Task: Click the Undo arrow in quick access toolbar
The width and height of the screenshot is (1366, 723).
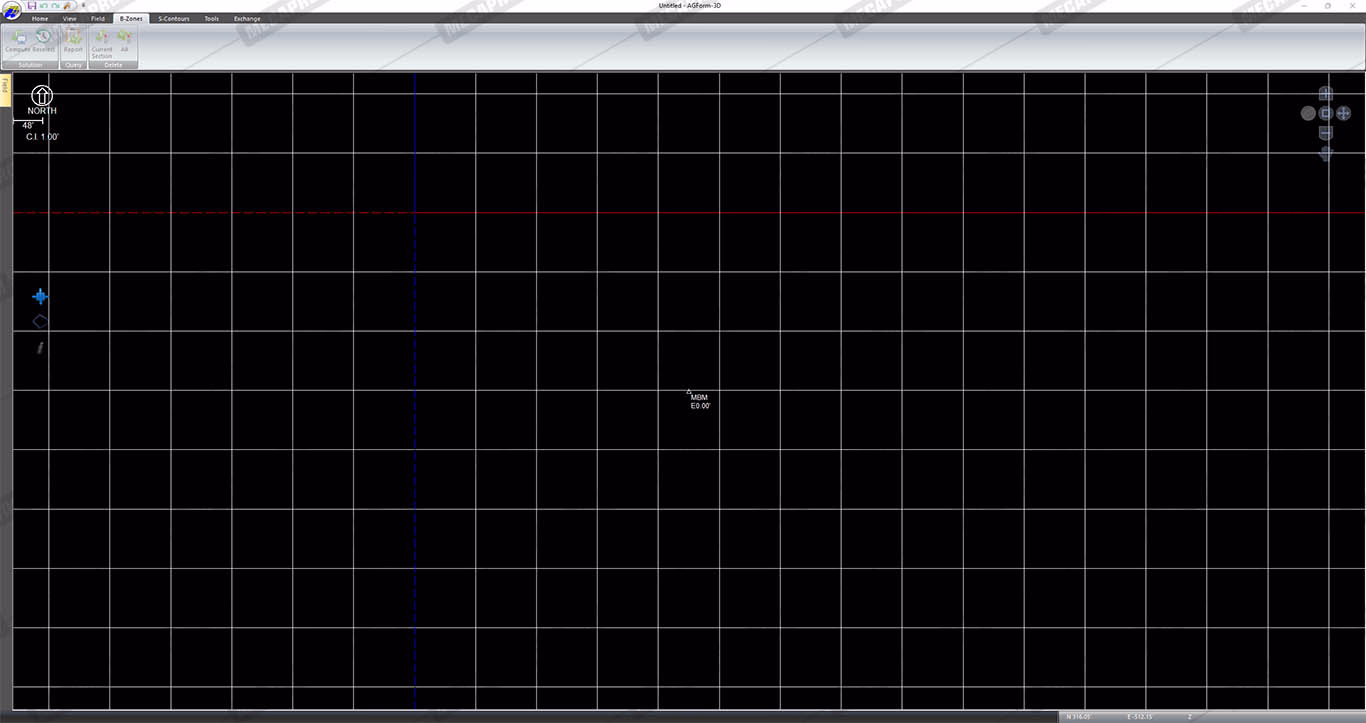Action: pos(44,6)
